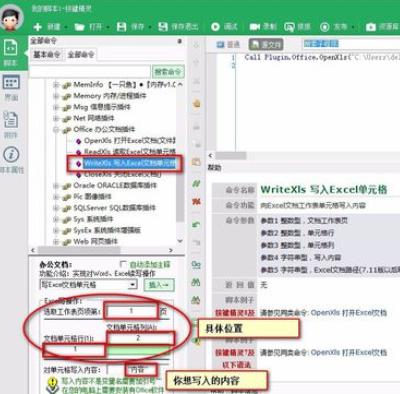The width and height of the screenshot is (400, 394).
Task: Click the command tree vertical scrollbar
Action: [180, 162]
